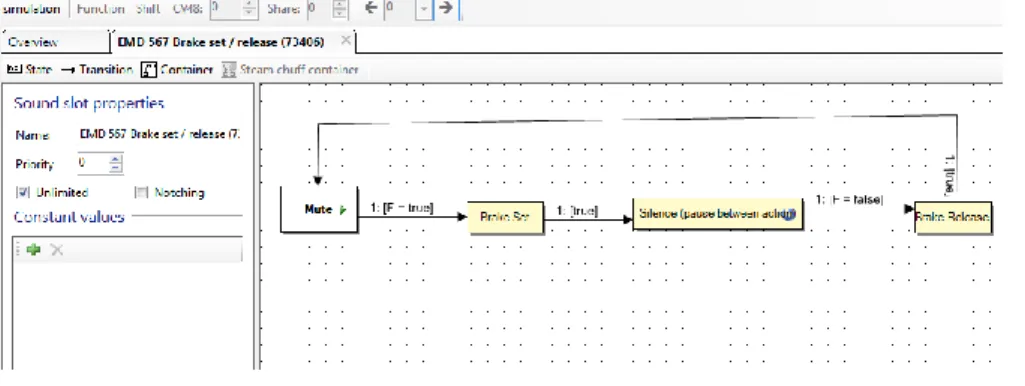Image resolution: width=1025 pixels, height=386 pixels.
Task: Select the Brake Set state box
Action: tap(505, 217)
